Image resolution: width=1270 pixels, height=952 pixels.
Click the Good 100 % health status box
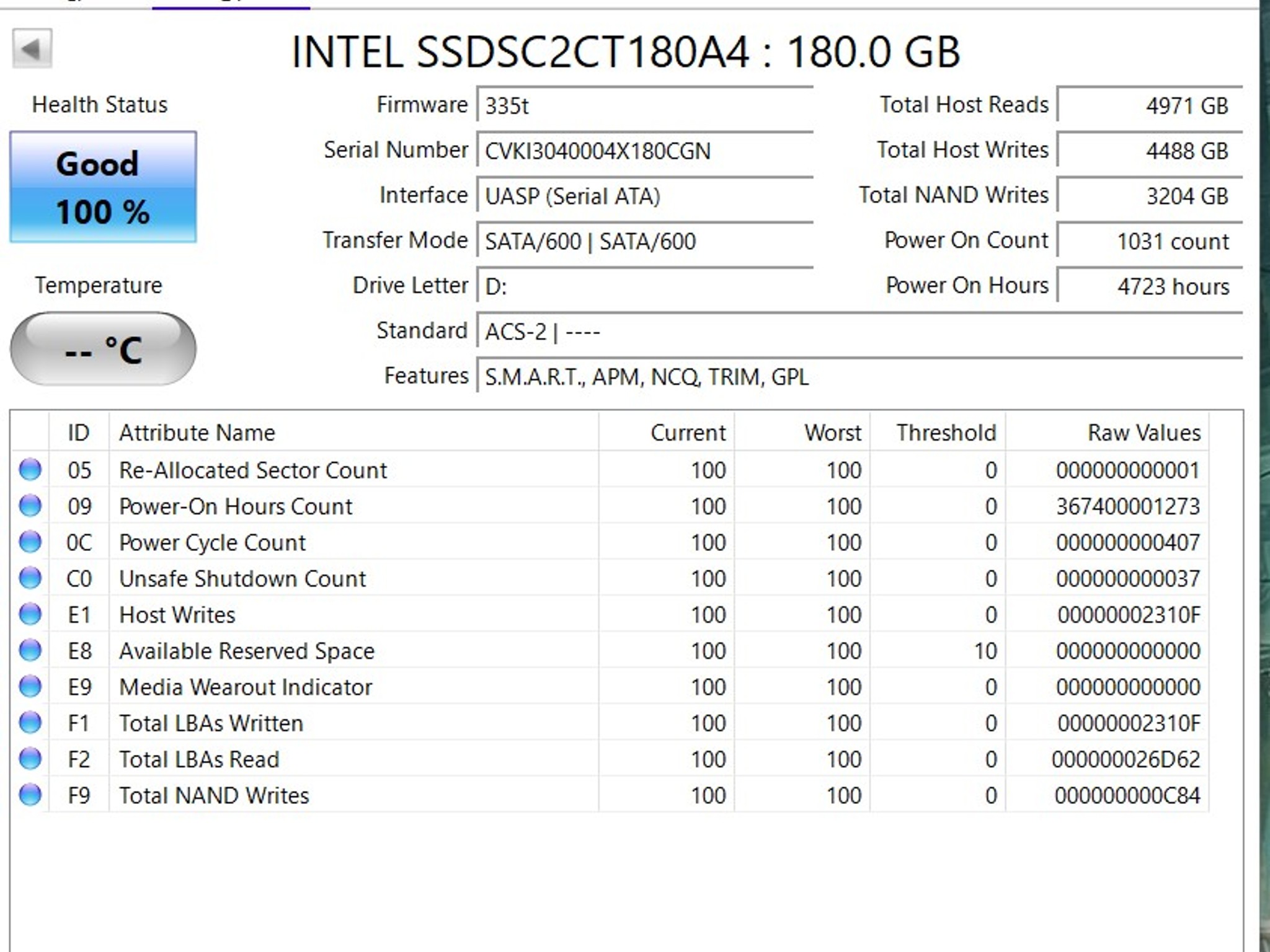(103, 187)
